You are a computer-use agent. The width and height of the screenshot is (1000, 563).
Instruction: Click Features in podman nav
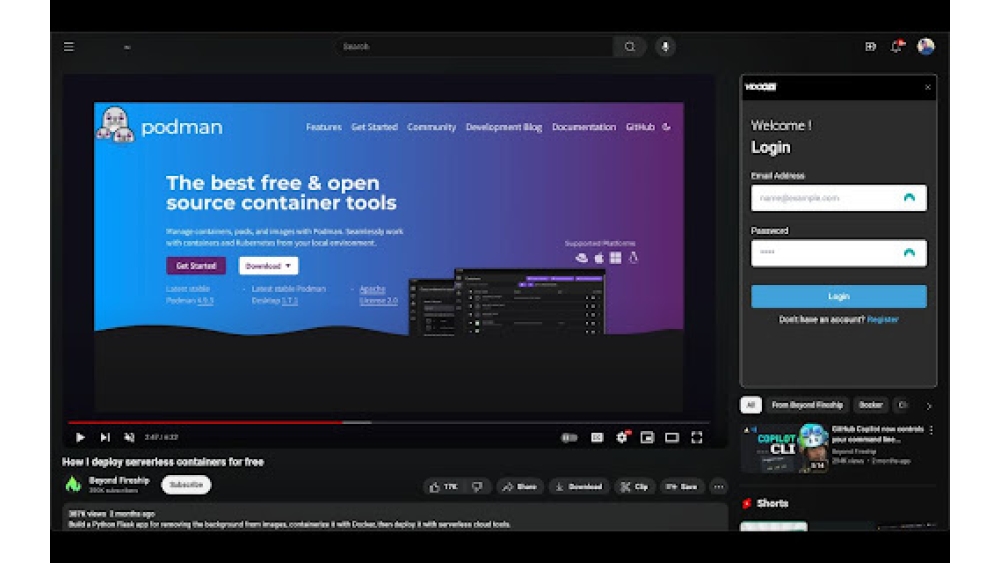point(323,127)
